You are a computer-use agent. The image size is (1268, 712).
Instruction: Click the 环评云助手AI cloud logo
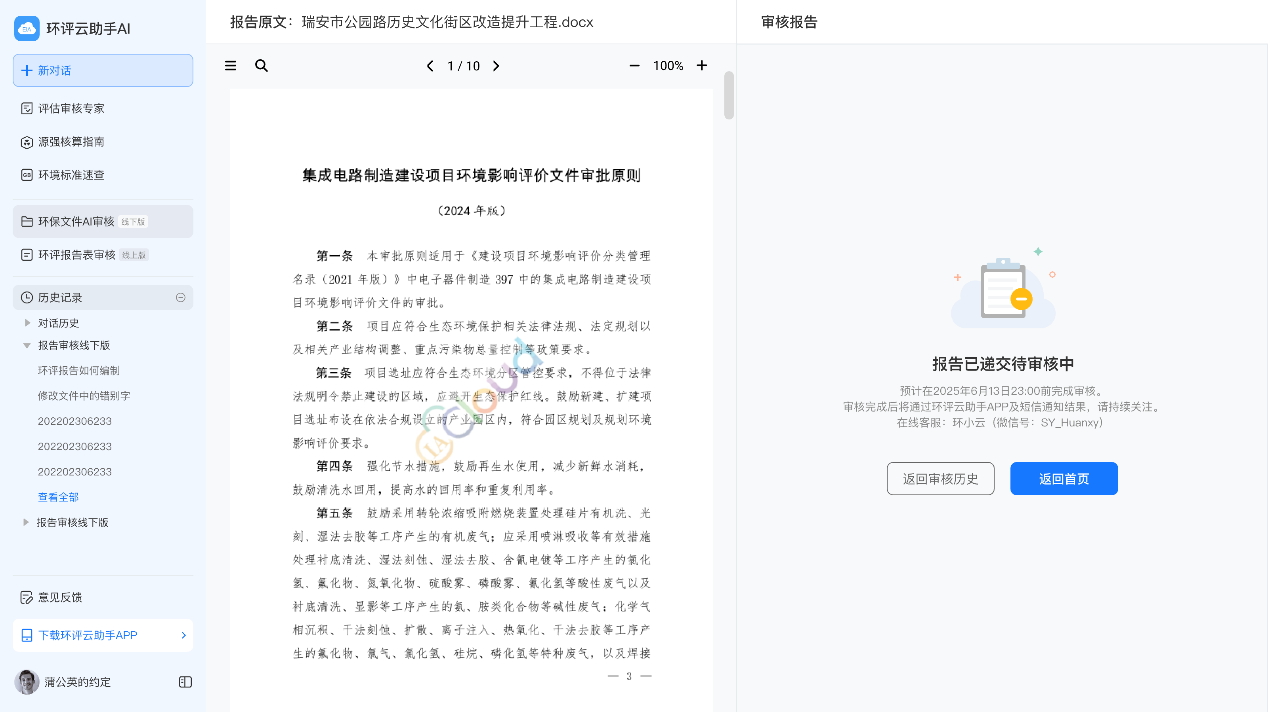[x=26, y=28]
